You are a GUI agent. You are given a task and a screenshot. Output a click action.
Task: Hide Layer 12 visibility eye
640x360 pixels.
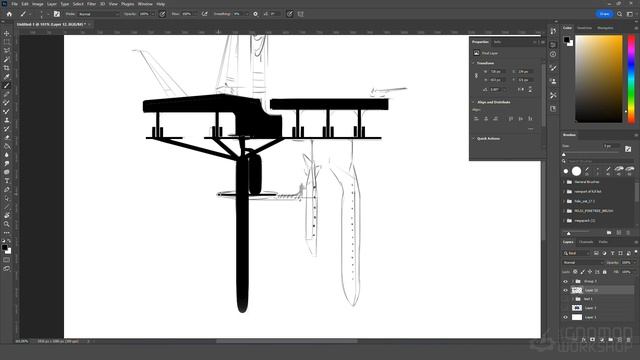(565, 290)
